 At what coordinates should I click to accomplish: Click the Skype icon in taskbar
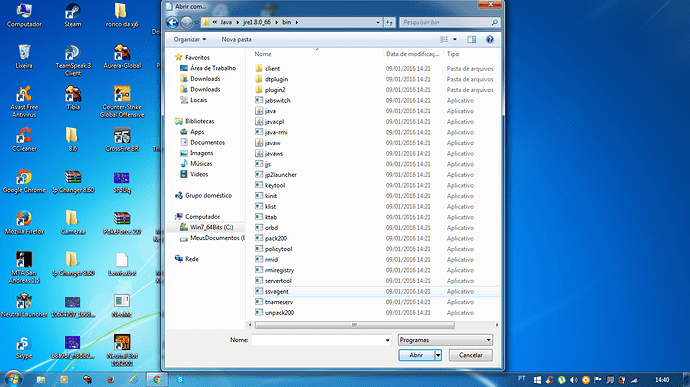point(180,379)
